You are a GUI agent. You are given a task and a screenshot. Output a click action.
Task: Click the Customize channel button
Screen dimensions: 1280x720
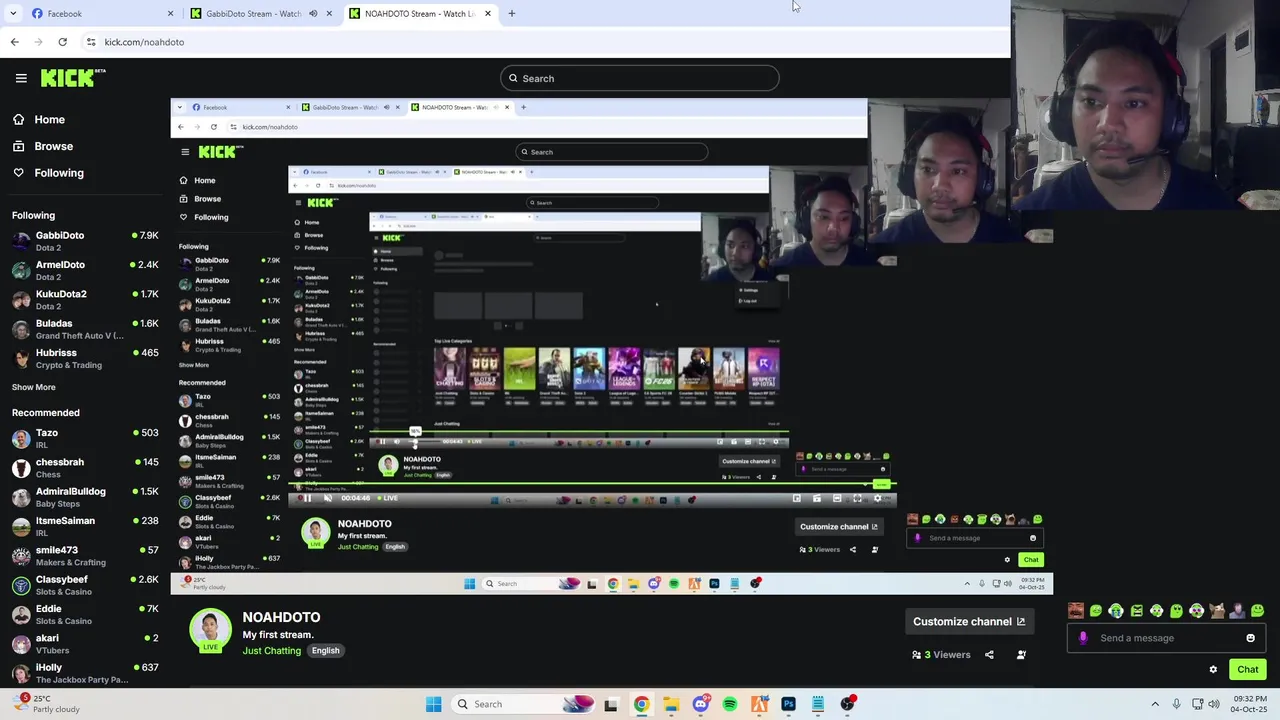968,622
